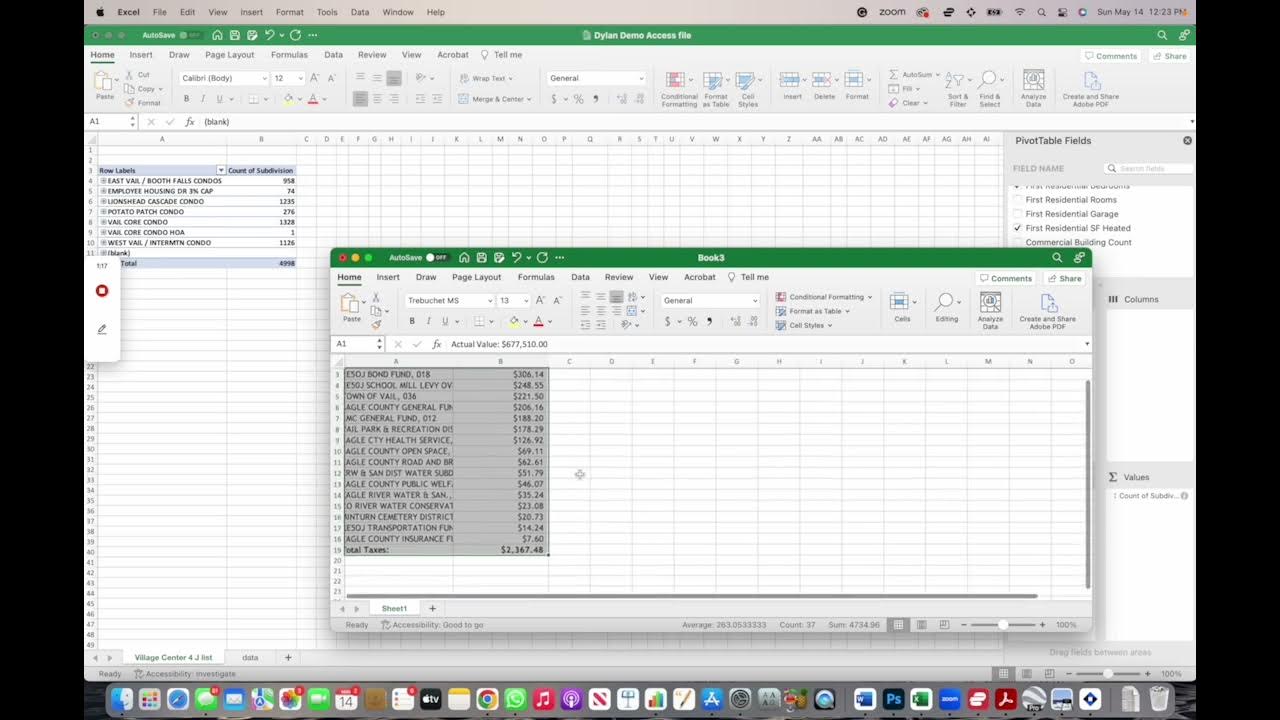Click Normal view icon in Book3 status bar
This screenshot has width=1280, height=720.
(898, 625)
